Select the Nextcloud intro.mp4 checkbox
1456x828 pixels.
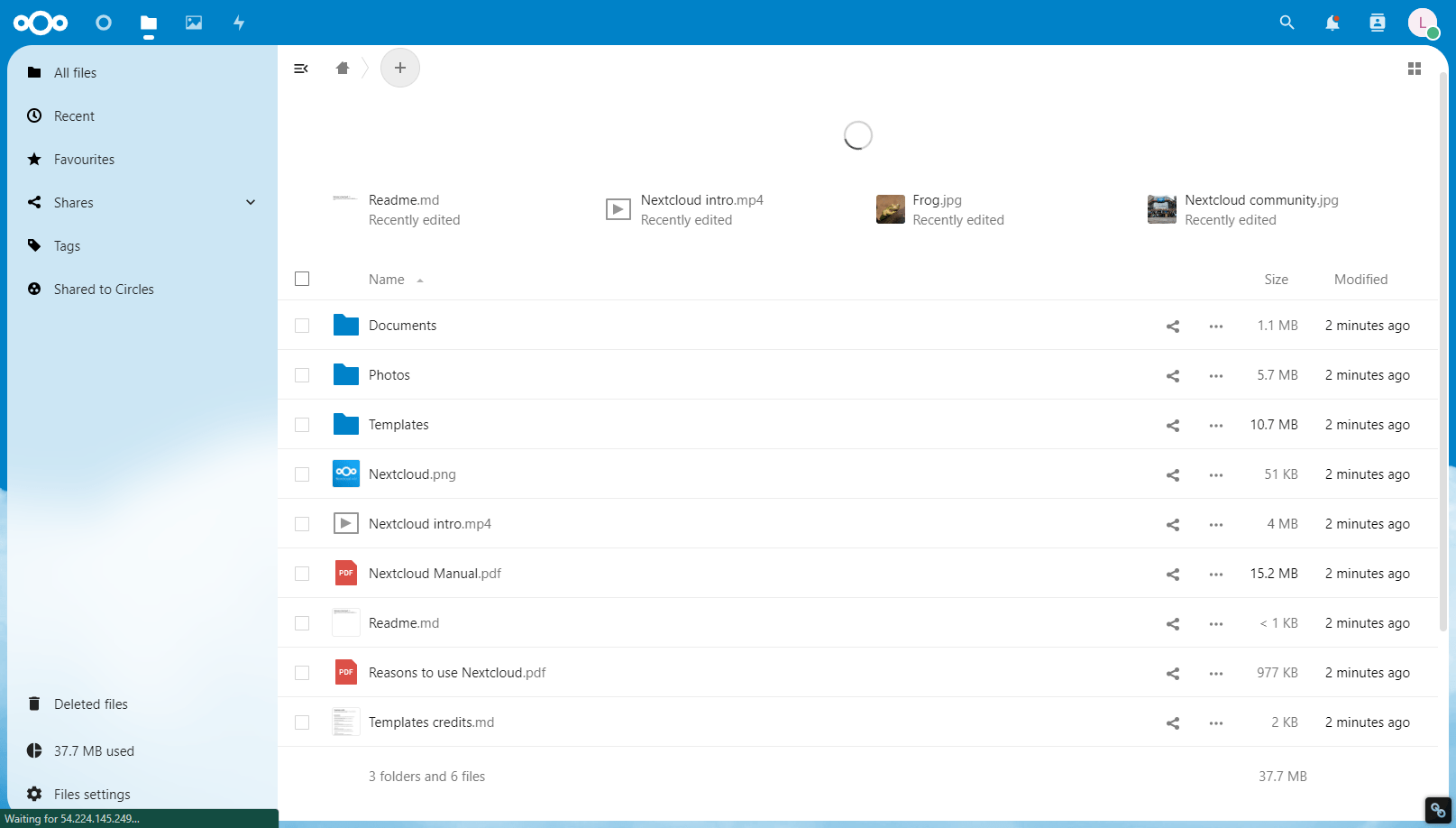click(302, 524)
